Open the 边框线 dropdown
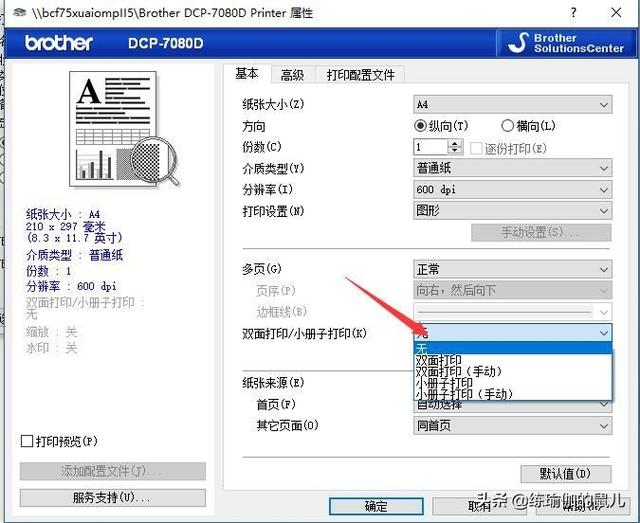Viewport: 640px width, 523px height. [513, 312]
